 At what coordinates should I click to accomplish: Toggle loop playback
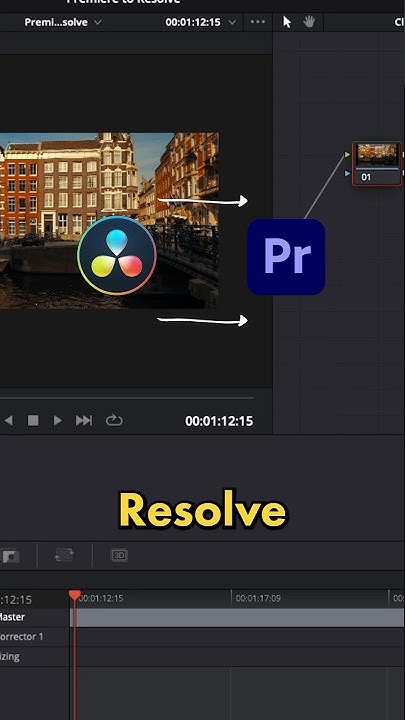114,420
